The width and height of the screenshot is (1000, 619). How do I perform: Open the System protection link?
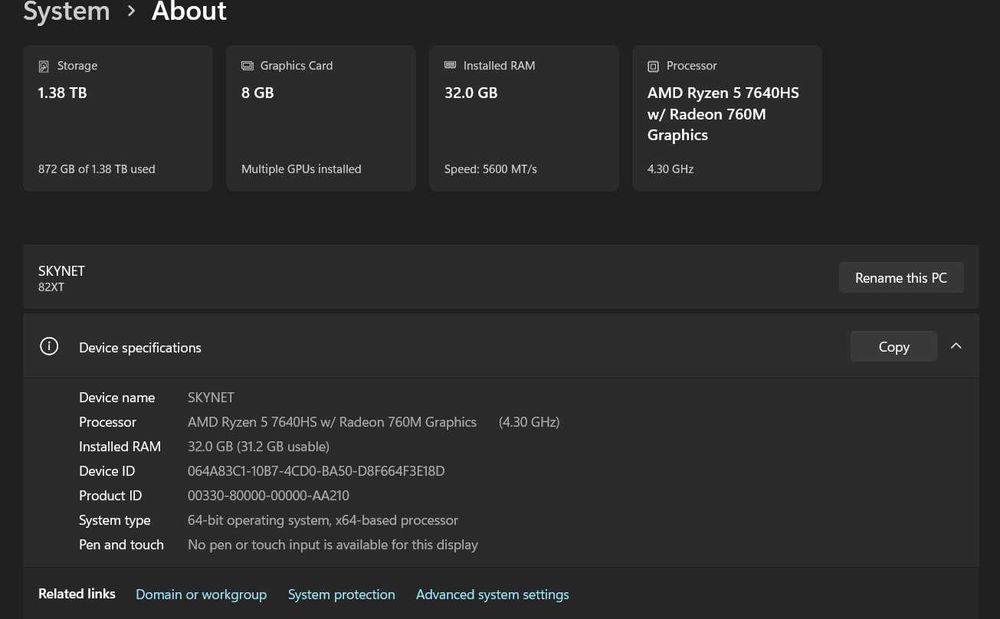[341, 594]
